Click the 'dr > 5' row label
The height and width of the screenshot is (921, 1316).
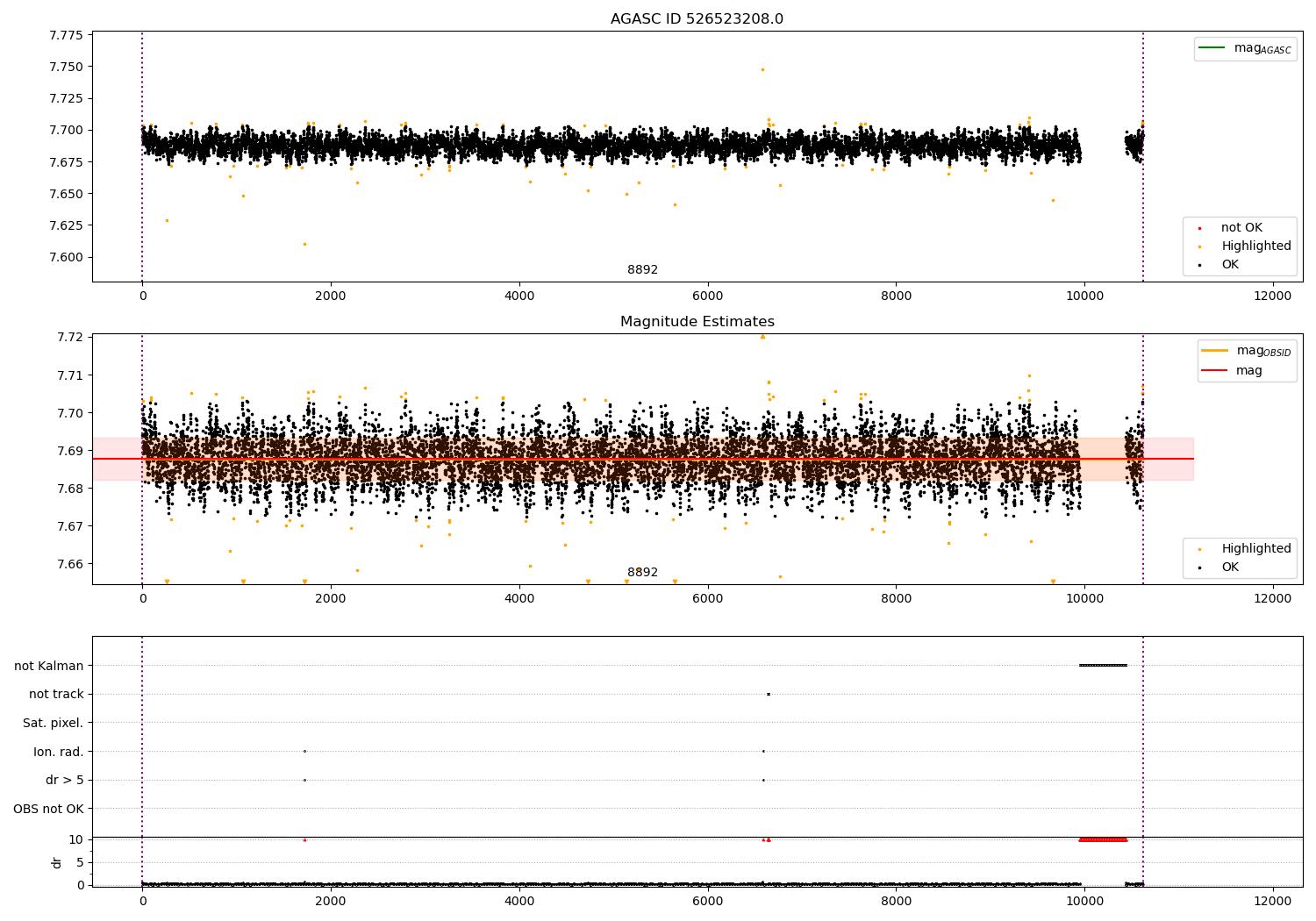click(x=65, y=780)
